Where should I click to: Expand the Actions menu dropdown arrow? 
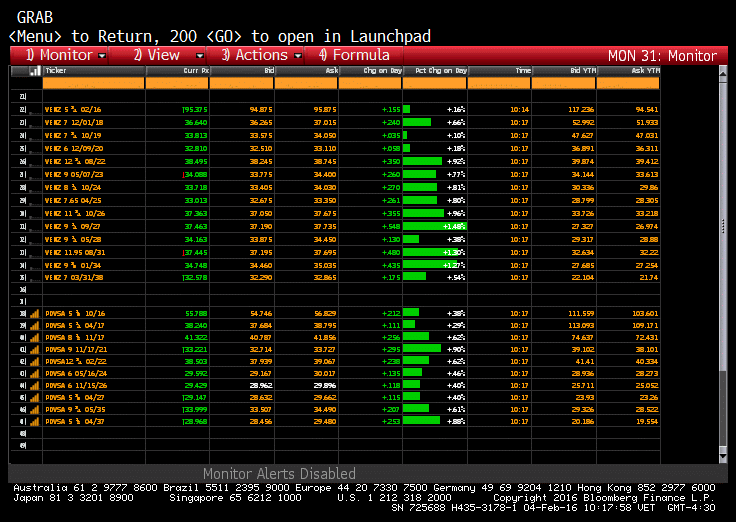298,56
